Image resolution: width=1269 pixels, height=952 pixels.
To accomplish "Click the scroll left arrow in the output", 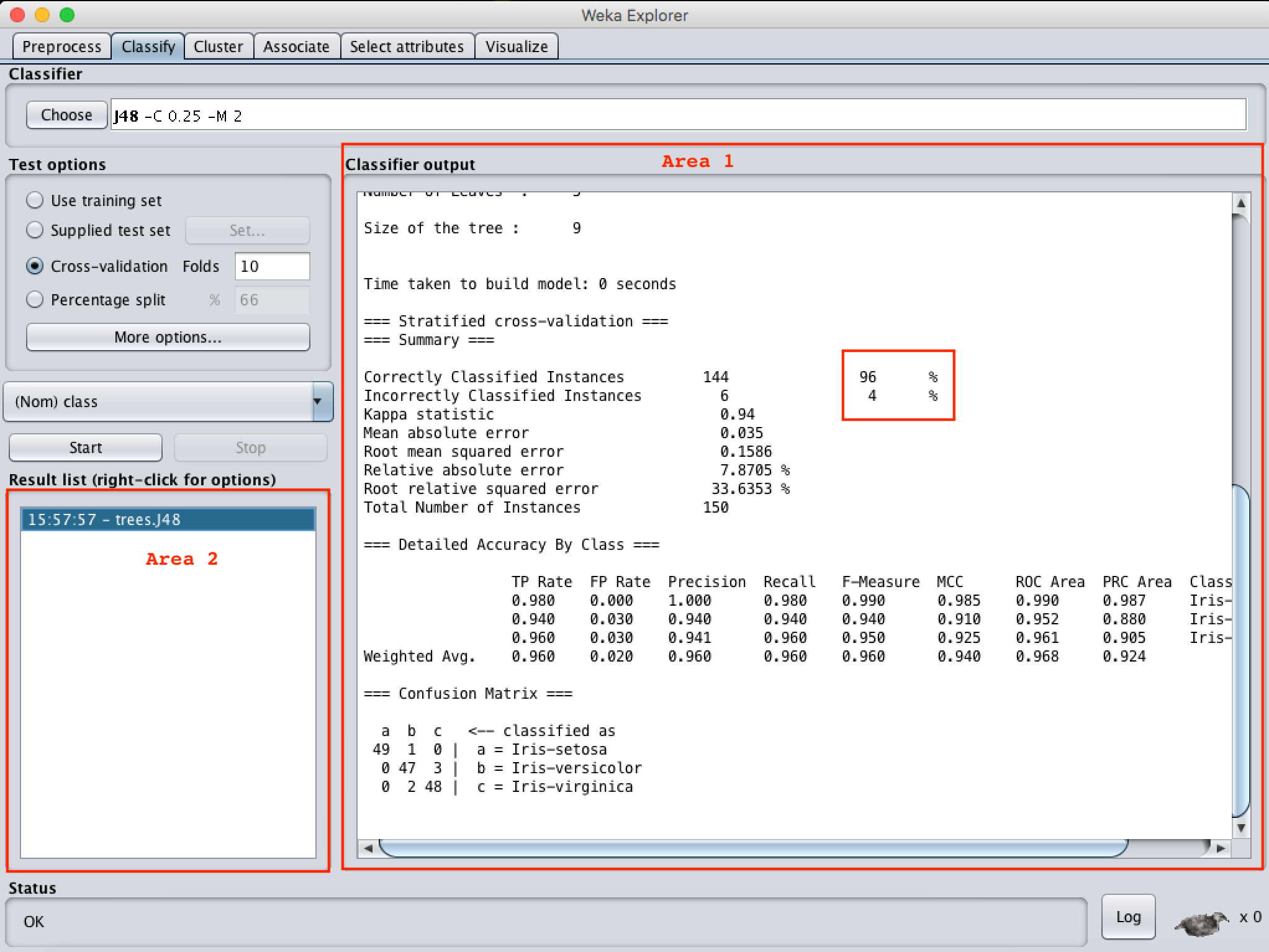I will [368, 848].
